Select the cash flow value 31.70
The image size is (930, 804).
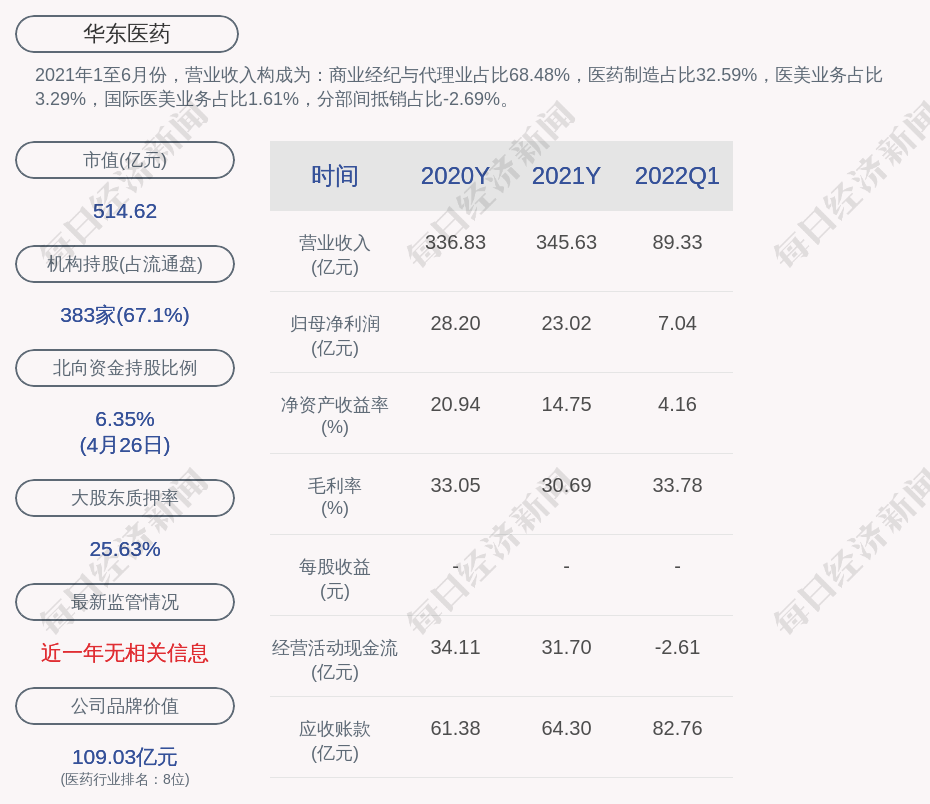pos(566,647)
